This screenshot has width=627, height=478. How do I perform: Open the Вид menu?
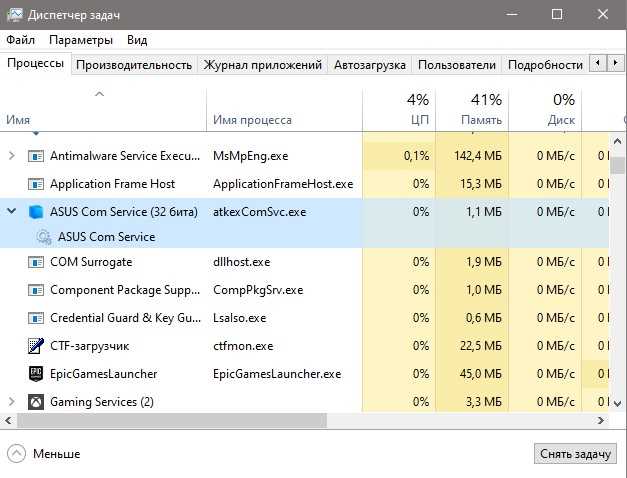coord(137,40)
